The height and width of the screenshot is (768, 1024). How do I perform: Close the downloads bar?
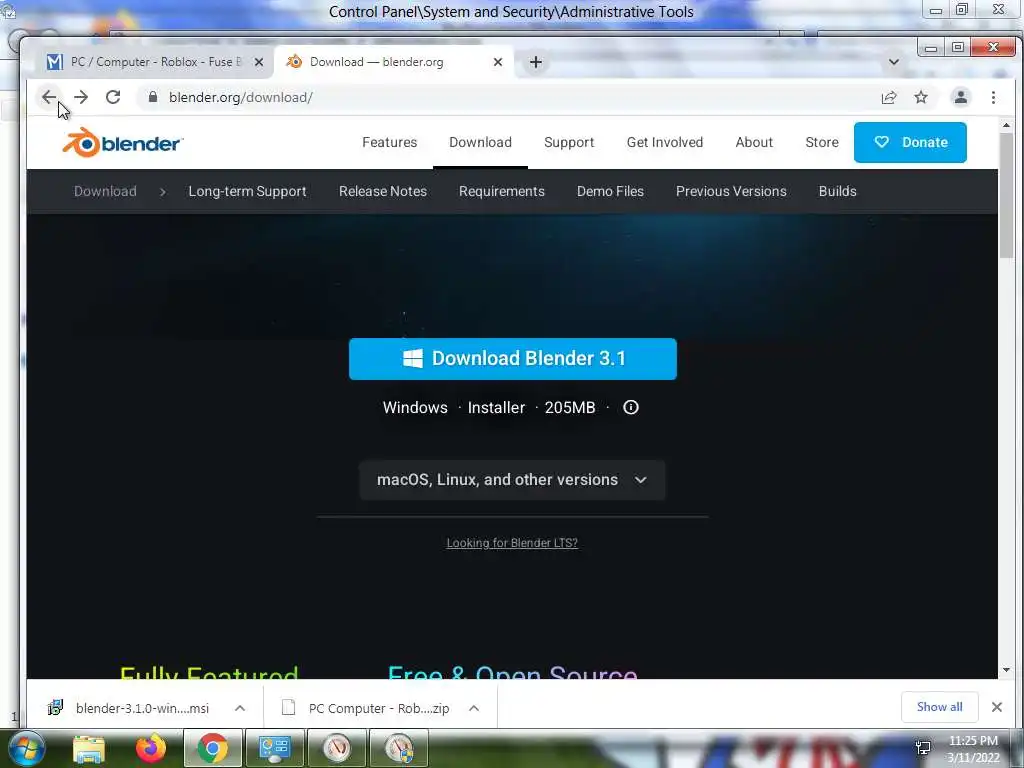point(997,707)
